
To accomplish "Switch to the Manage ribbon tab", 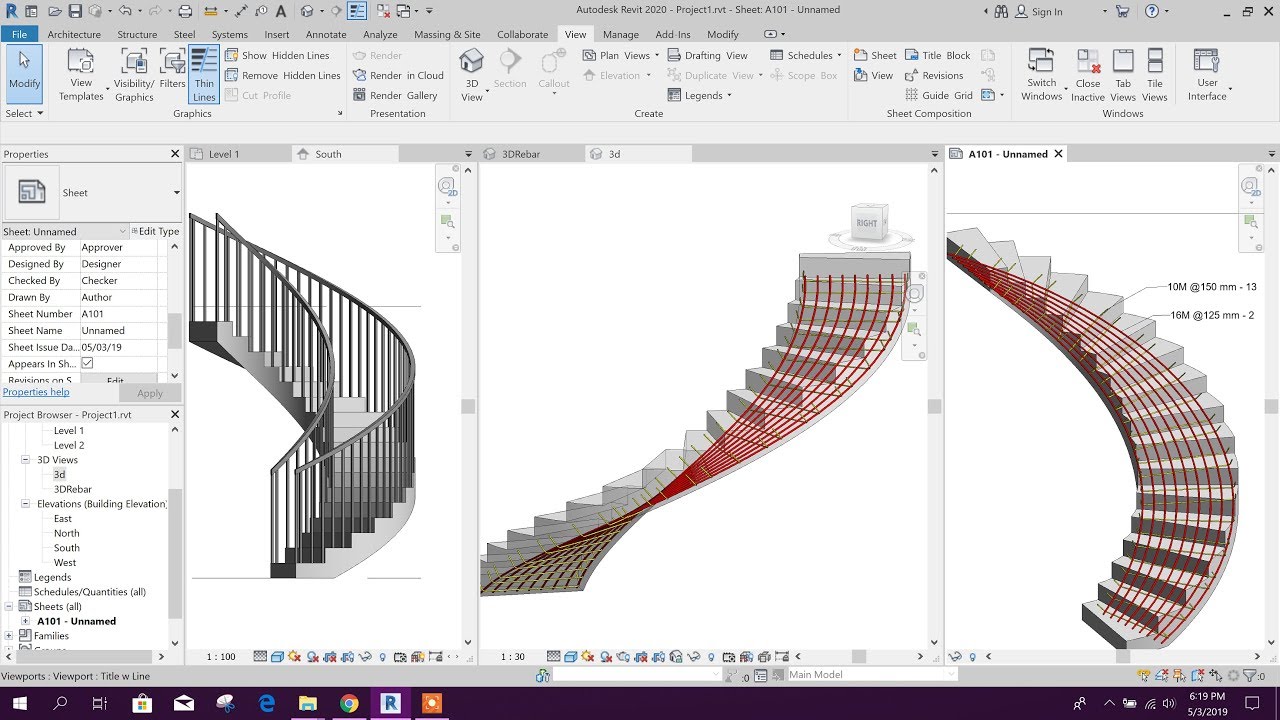I will (620, 33).
